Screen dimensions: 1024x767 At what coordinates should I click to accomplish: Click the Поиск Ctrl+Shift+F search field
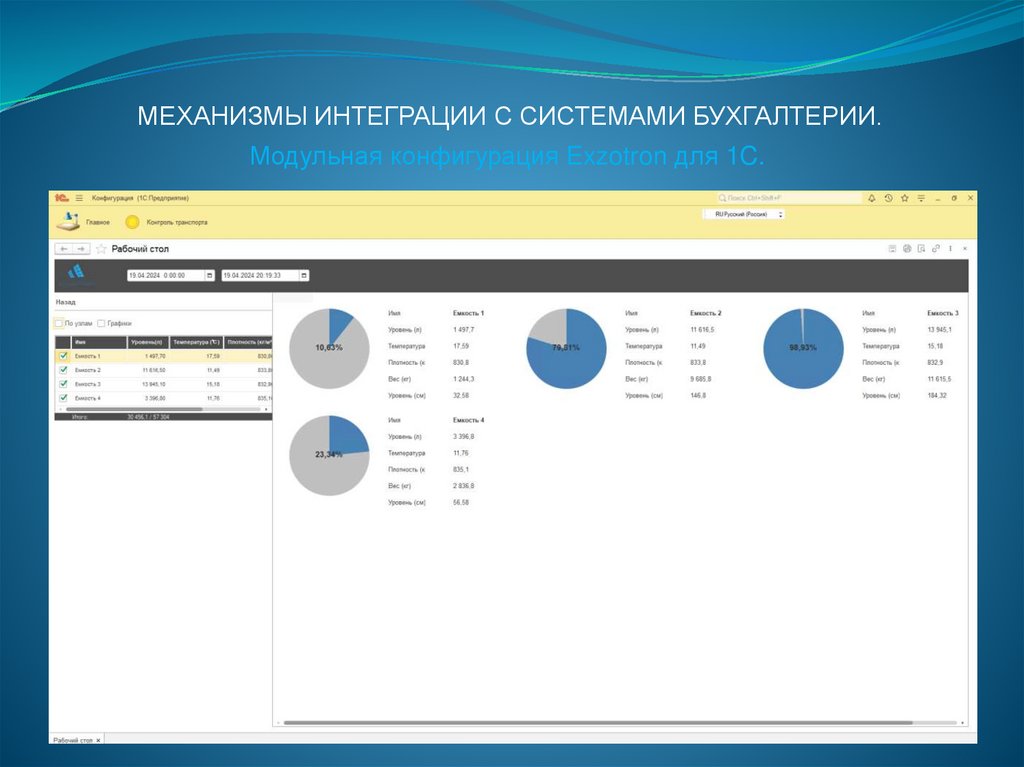coord(788,198)
